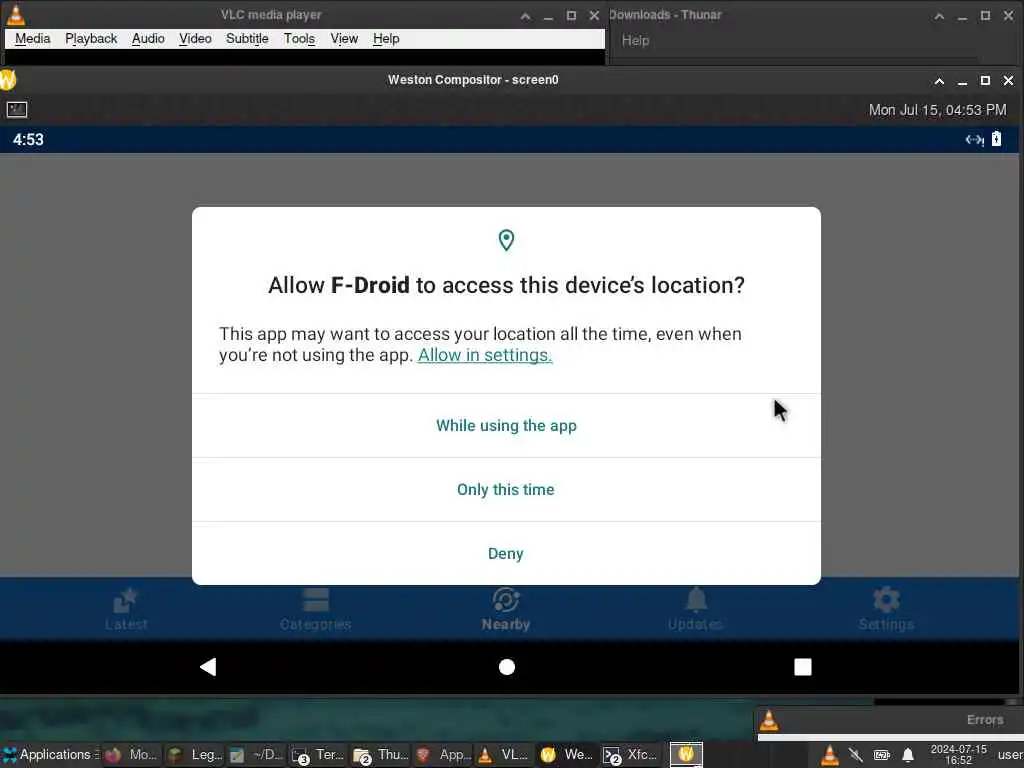The width and height of the screenshot is (1024, 768).
Task: Open VLC Help menu
Action: click(386, 39)
